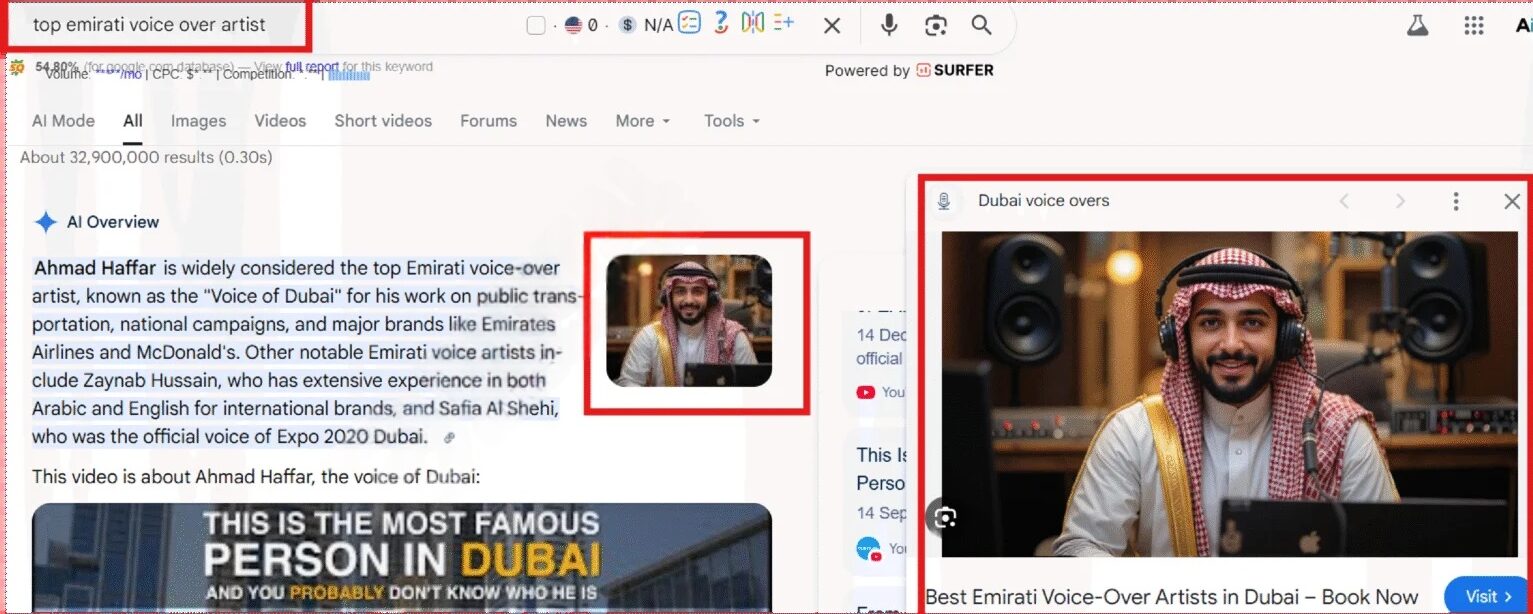Open the full report keyword link

point(312,67)
